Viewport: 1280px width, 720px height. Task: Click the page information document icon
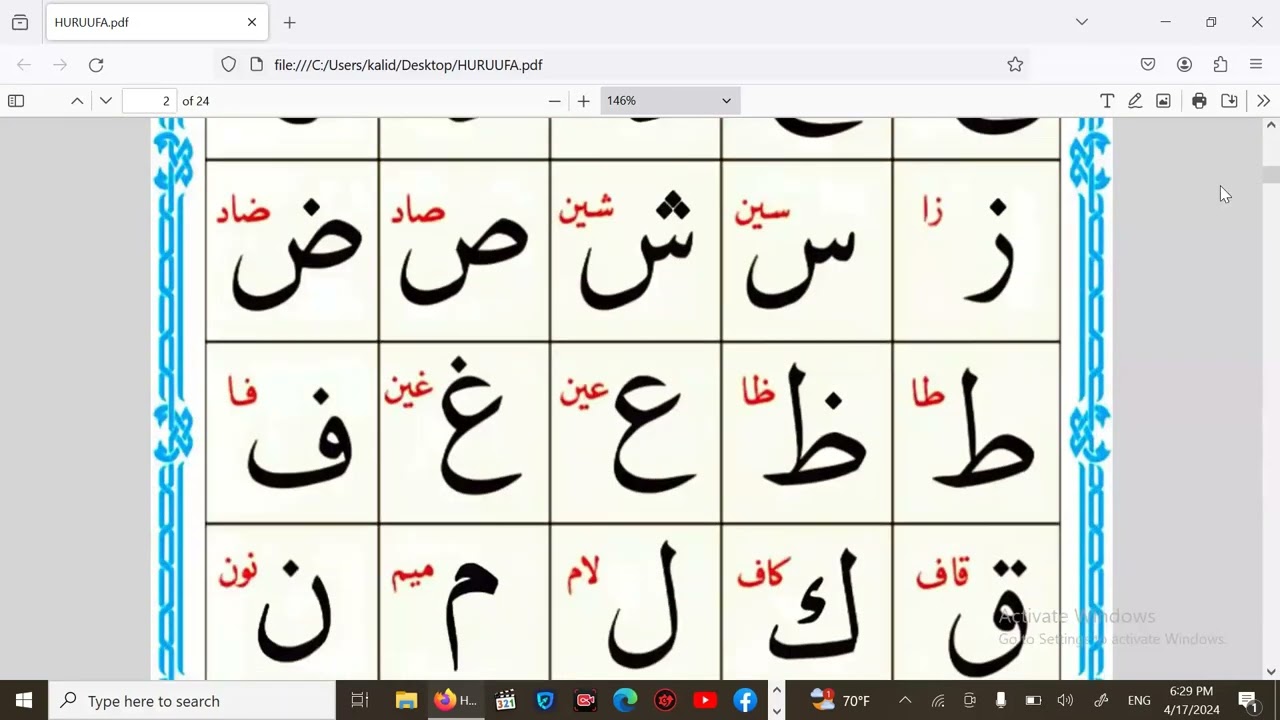point(256,65)
